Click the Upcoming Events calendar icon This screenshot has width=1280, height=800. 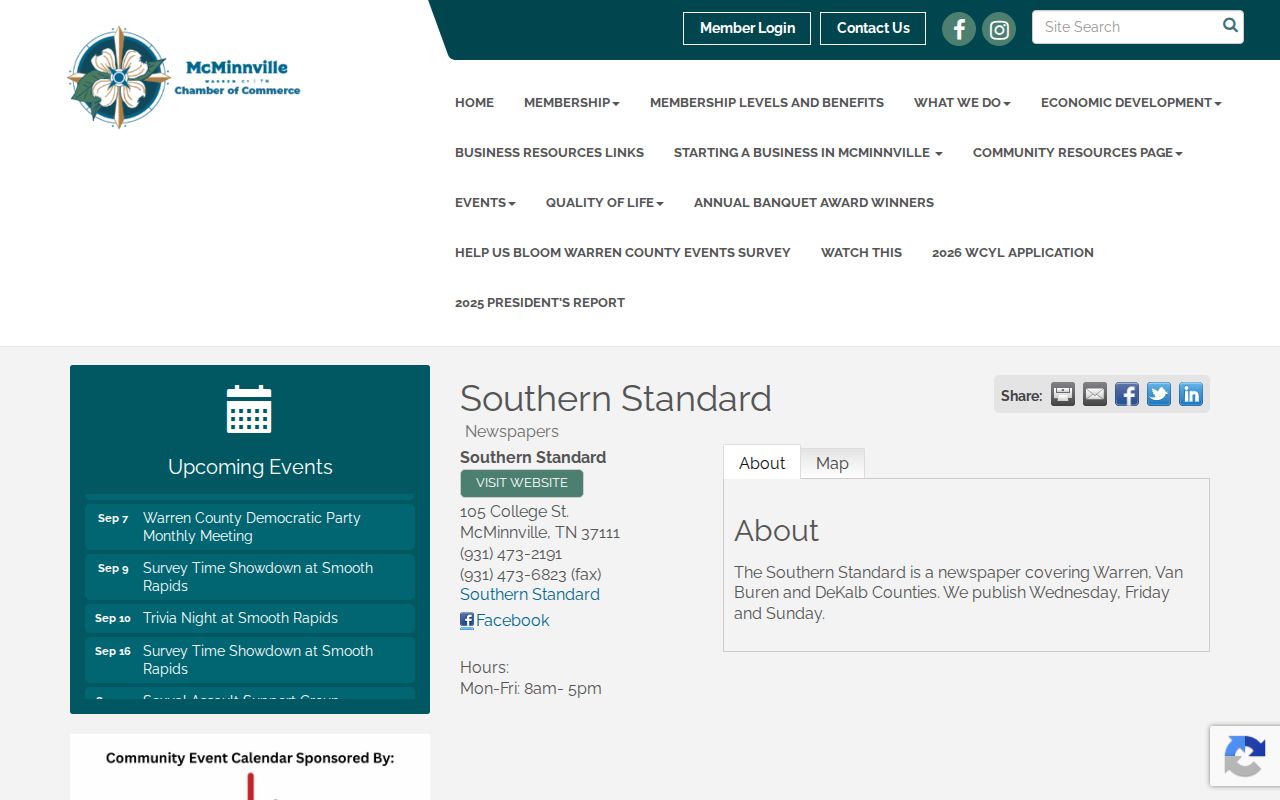click(x=249, y=409)
